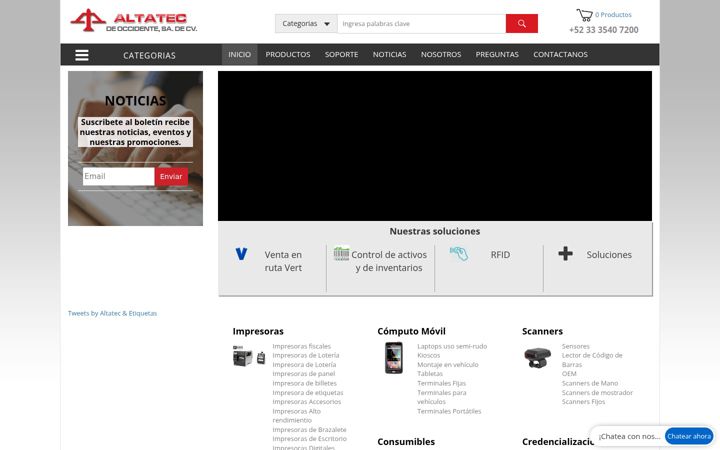Open Montaje en vehículo link

pyautogui.click(x=448, y=365)
